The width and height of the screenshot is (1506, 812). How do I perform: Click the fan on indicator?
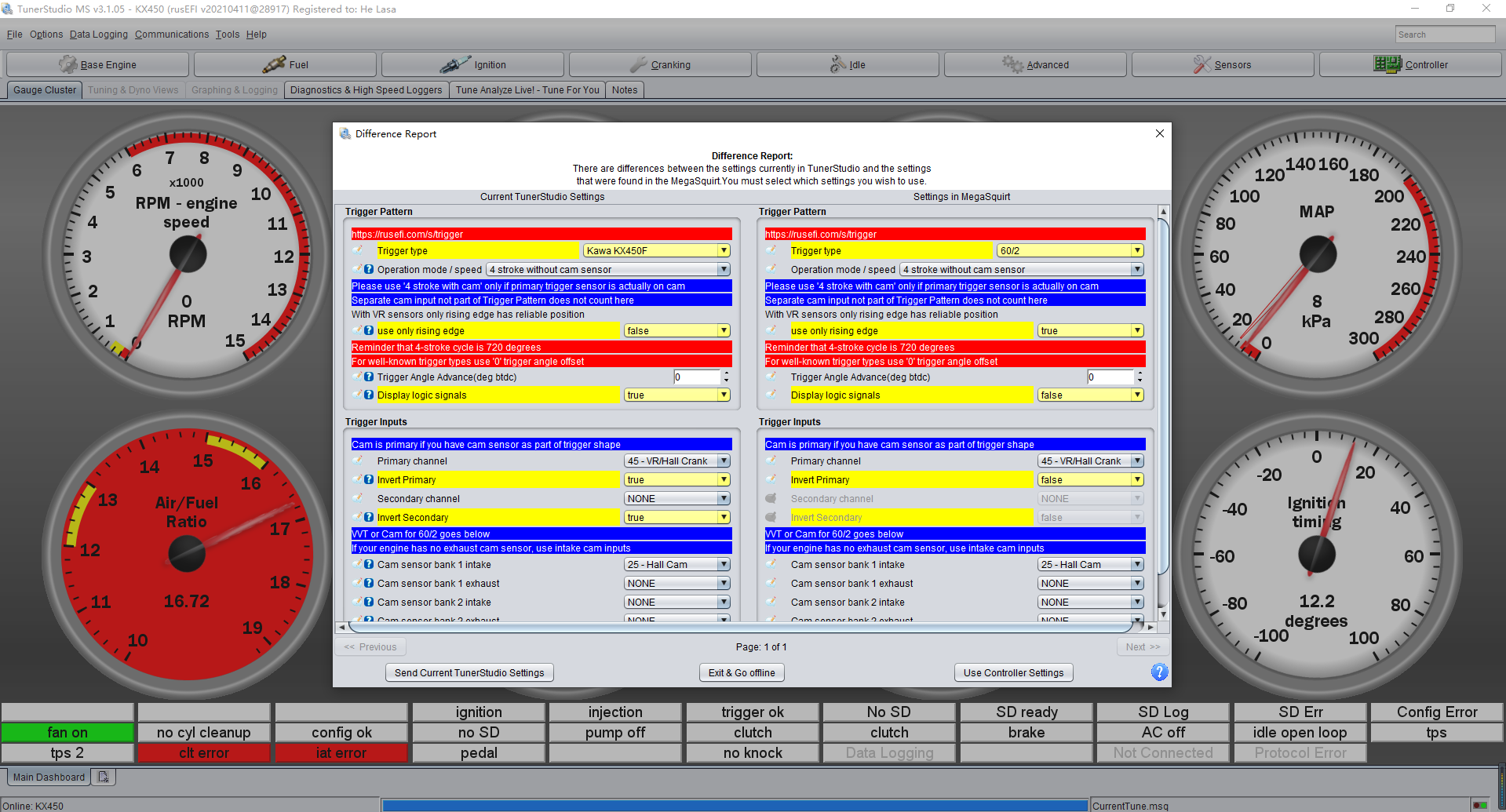67,732
